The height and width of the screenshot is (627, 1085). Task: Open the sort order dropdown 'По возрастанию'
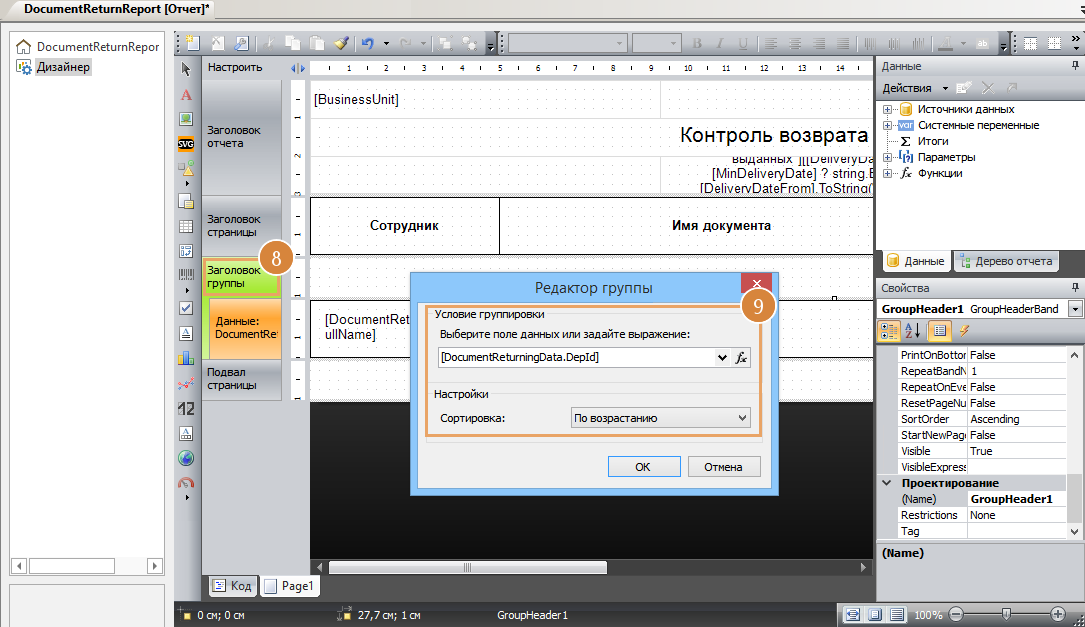pos(660,418)
